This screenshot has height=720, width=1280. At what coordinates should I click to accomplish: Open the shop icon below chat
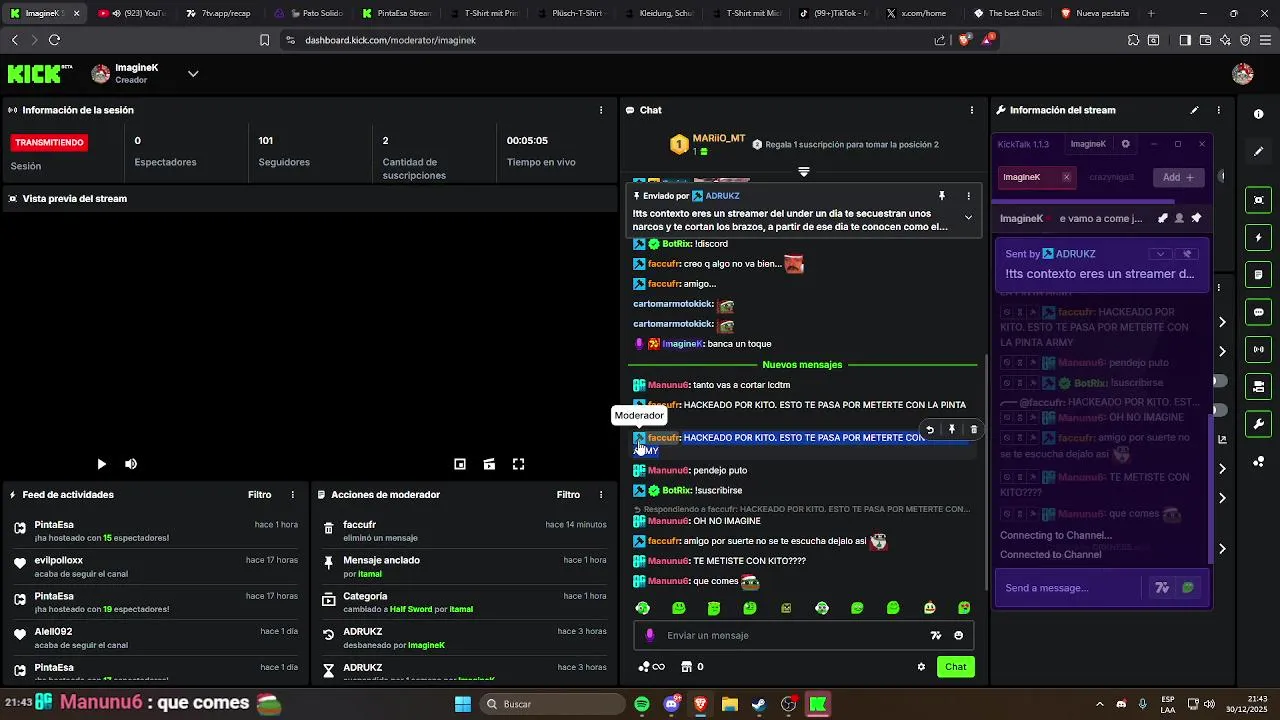(692, 667)
